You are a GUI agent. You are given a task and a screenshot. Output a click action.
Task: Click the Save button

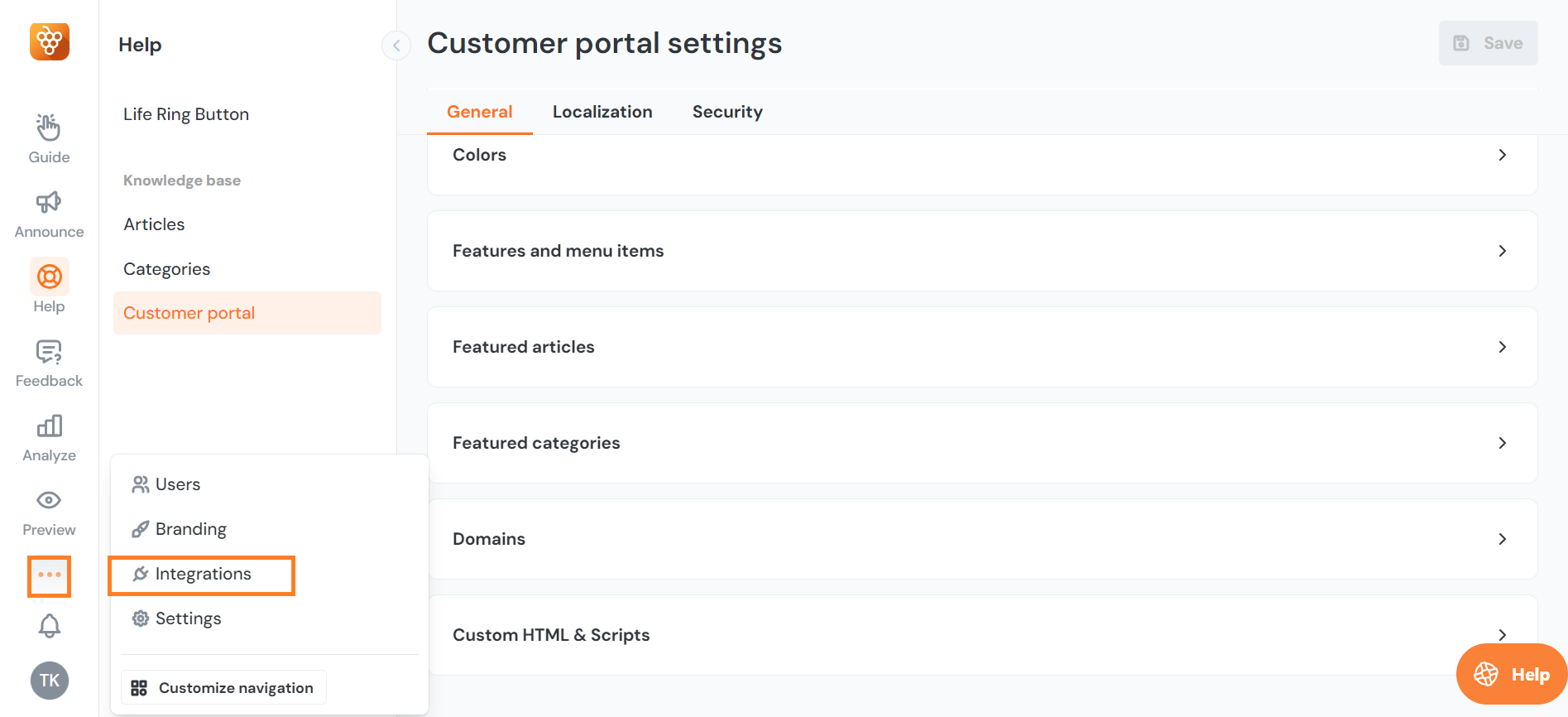tap(1488, 43)
